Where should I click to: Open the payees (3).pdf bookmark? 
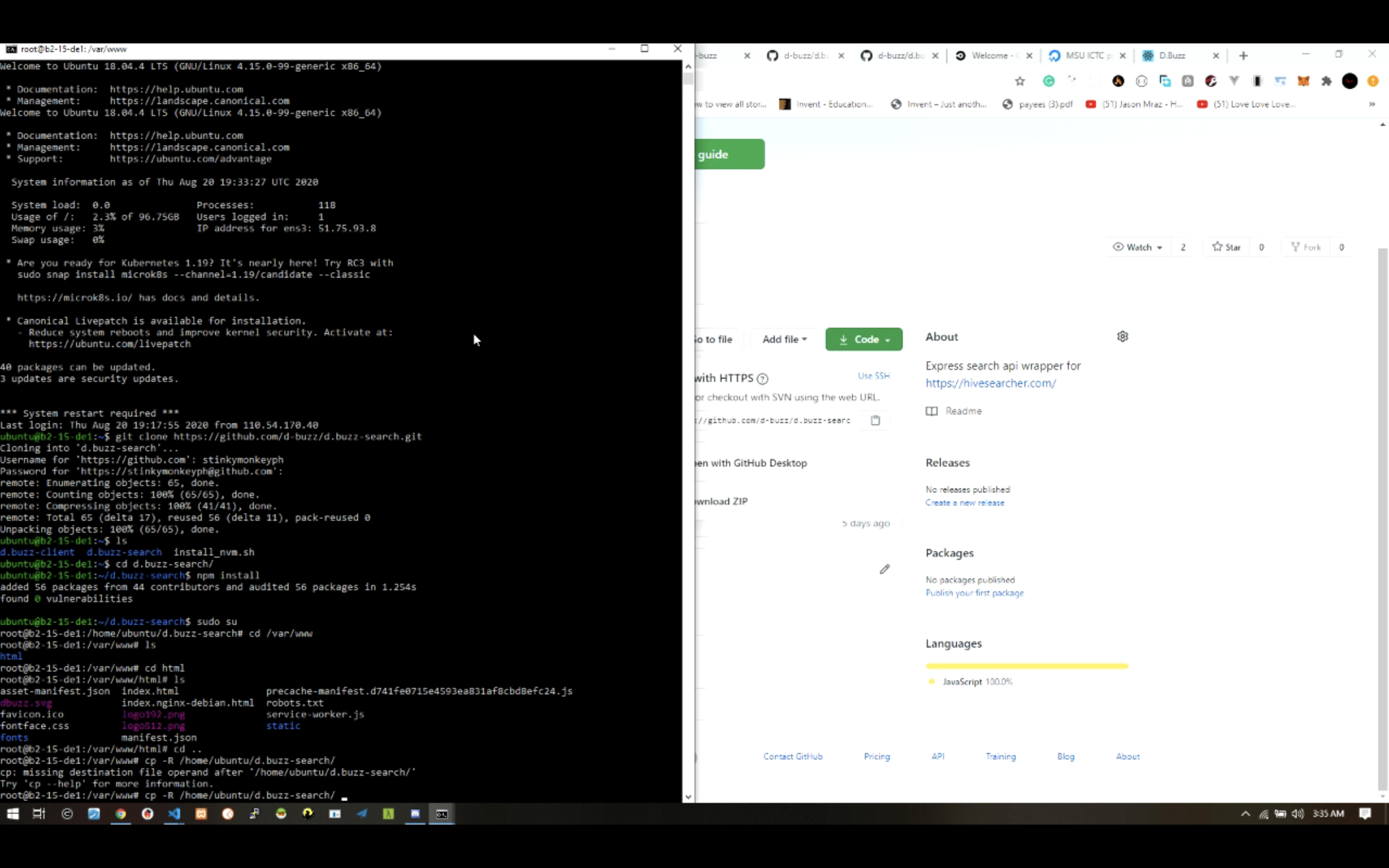click(1038, 104)
